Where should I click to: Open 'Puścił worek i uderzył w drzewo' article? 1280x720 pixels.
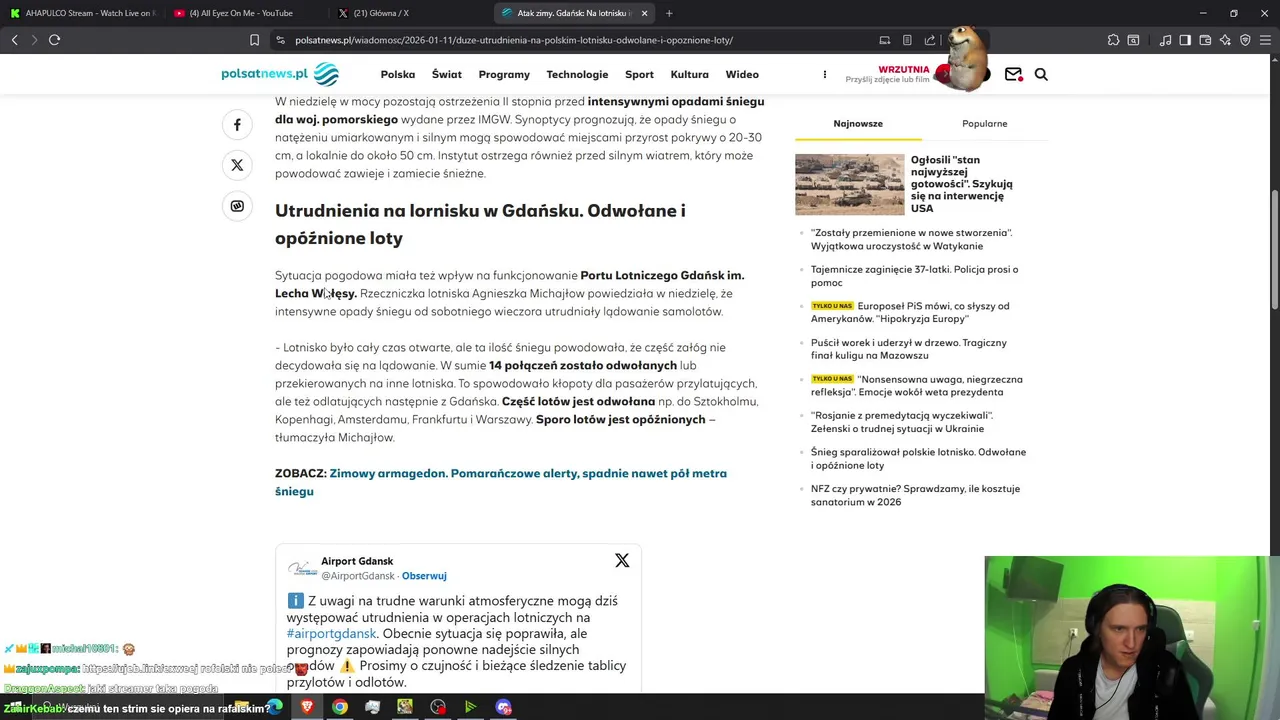point(909,349)
